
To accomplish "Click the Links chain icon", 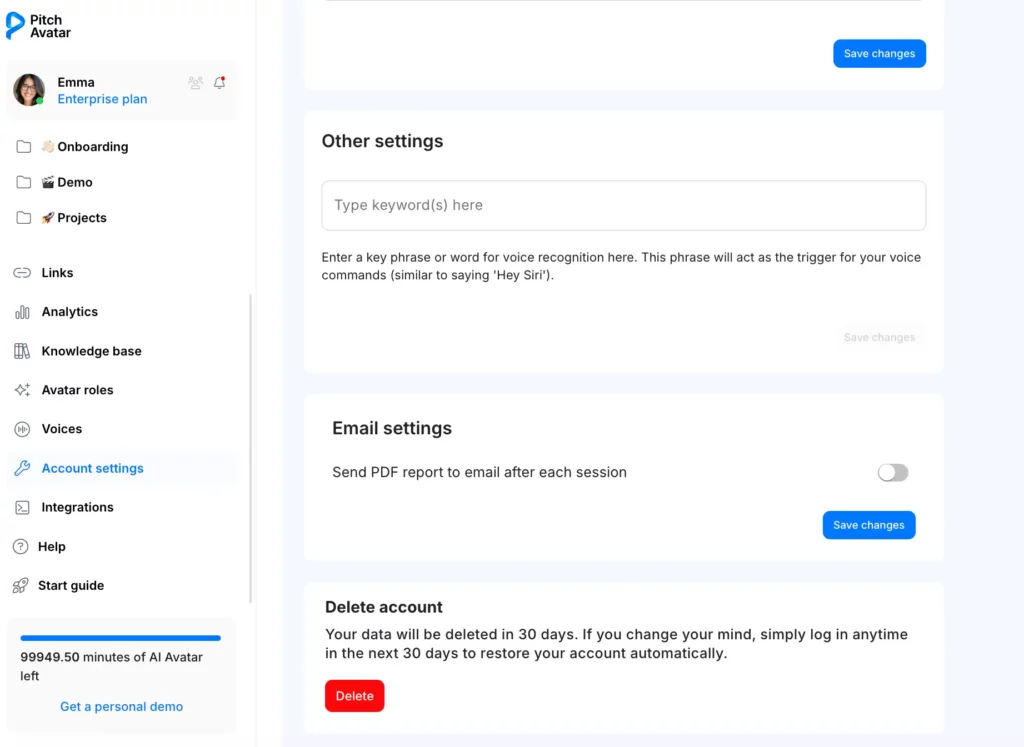I will click(x=21, y=273).
